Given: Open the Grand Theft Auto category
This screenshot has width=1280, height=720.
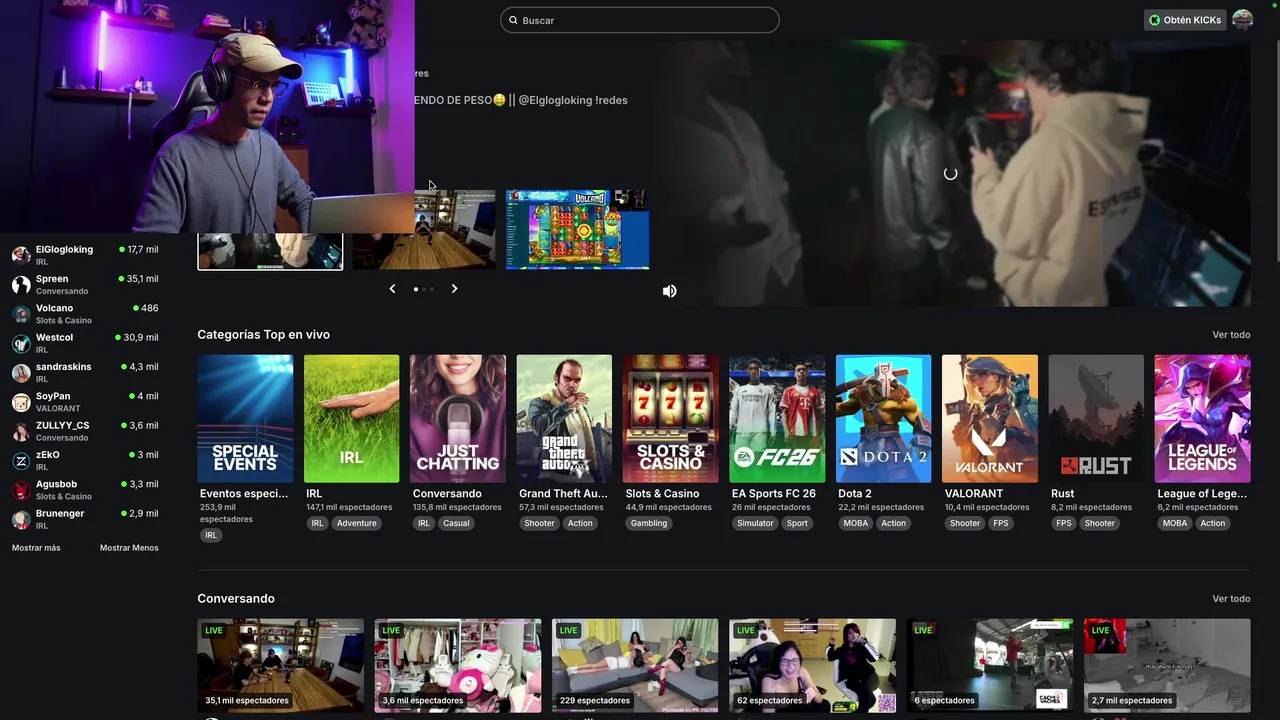Looking at the screenshot, I should click(564, 419).
